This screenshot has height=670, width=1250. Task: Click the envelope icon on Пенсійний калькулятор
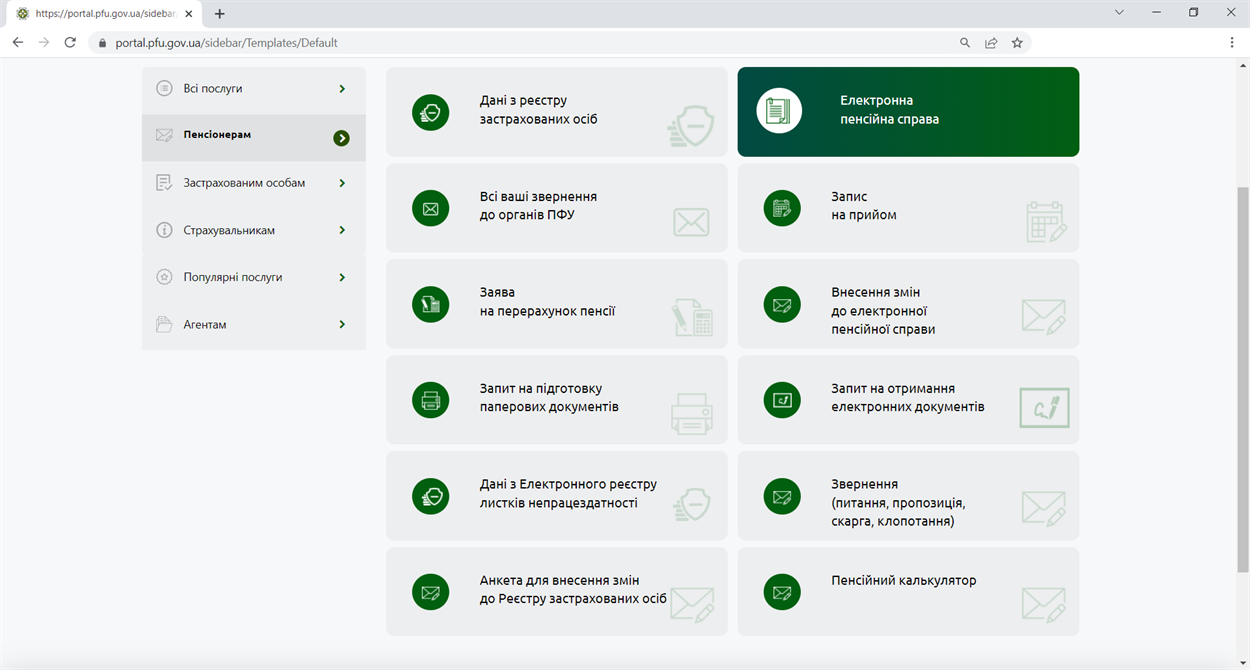[782, 592]
